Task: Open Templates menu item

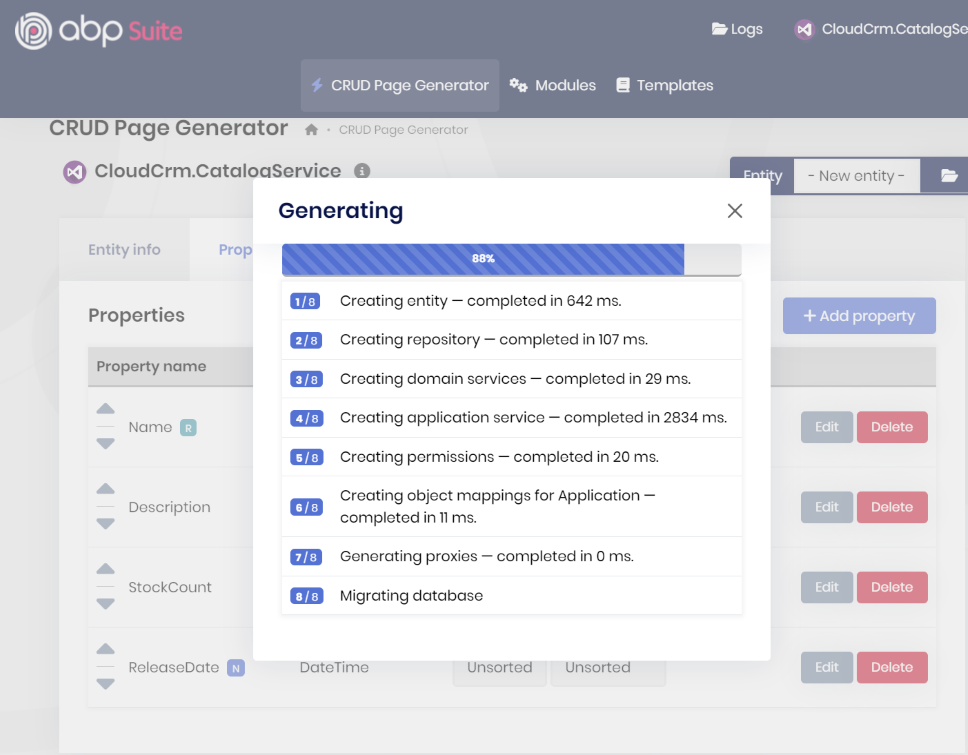Action: point(664,85)
